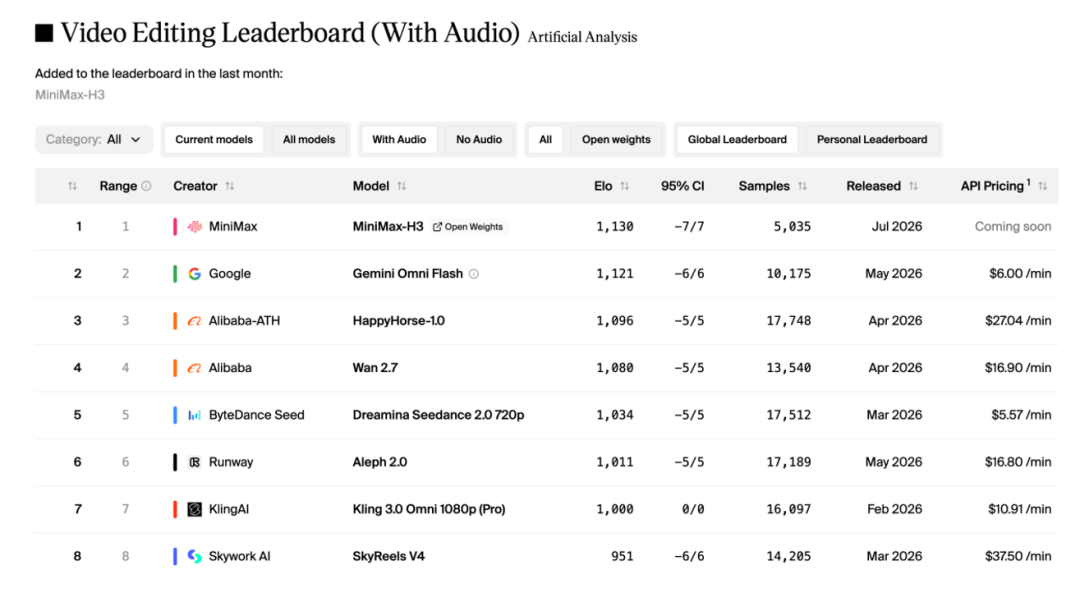Switch to the Open weights filter

click(x=616, y=139)
